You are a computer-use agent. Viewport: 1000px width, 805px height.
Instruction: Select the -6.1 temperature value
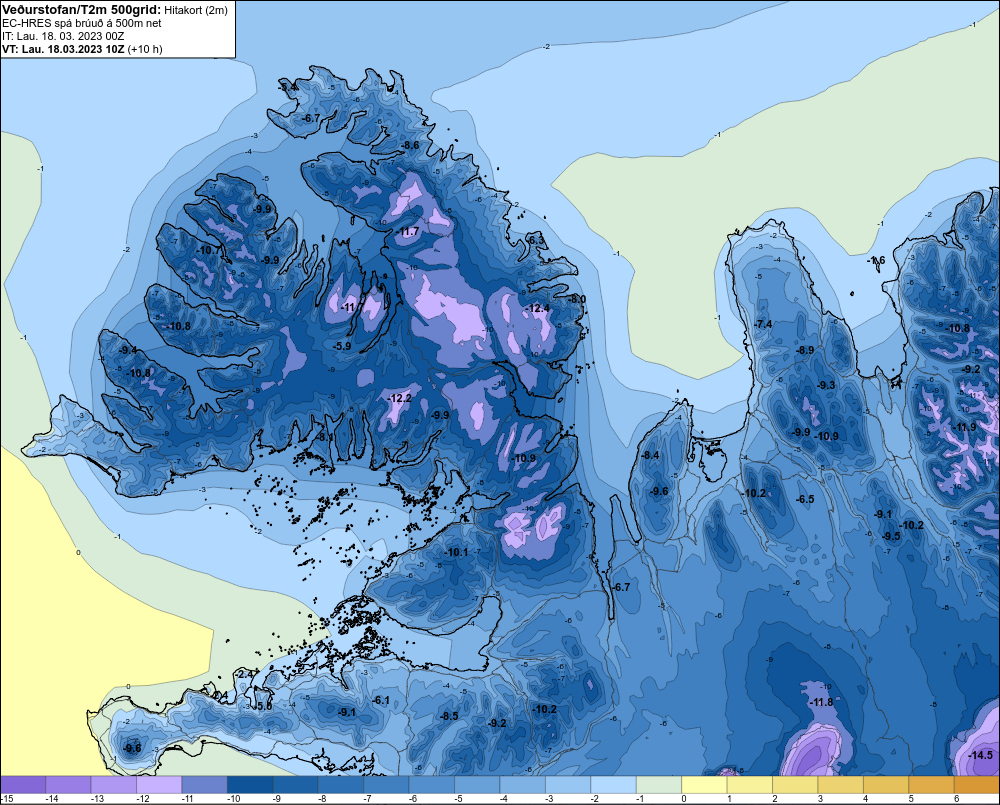(380, 700)
